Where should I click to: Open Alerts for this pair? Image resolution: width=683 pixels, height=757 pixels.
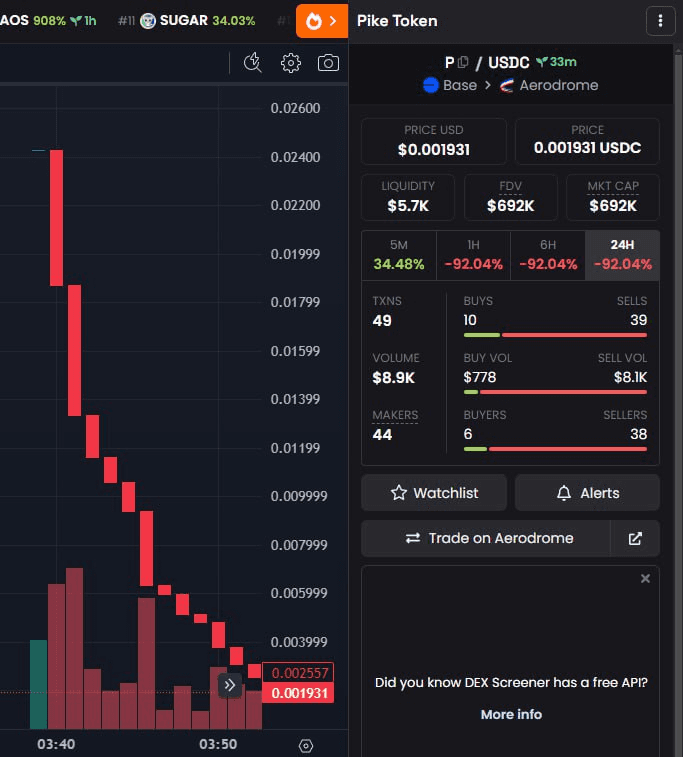[587, 493]
